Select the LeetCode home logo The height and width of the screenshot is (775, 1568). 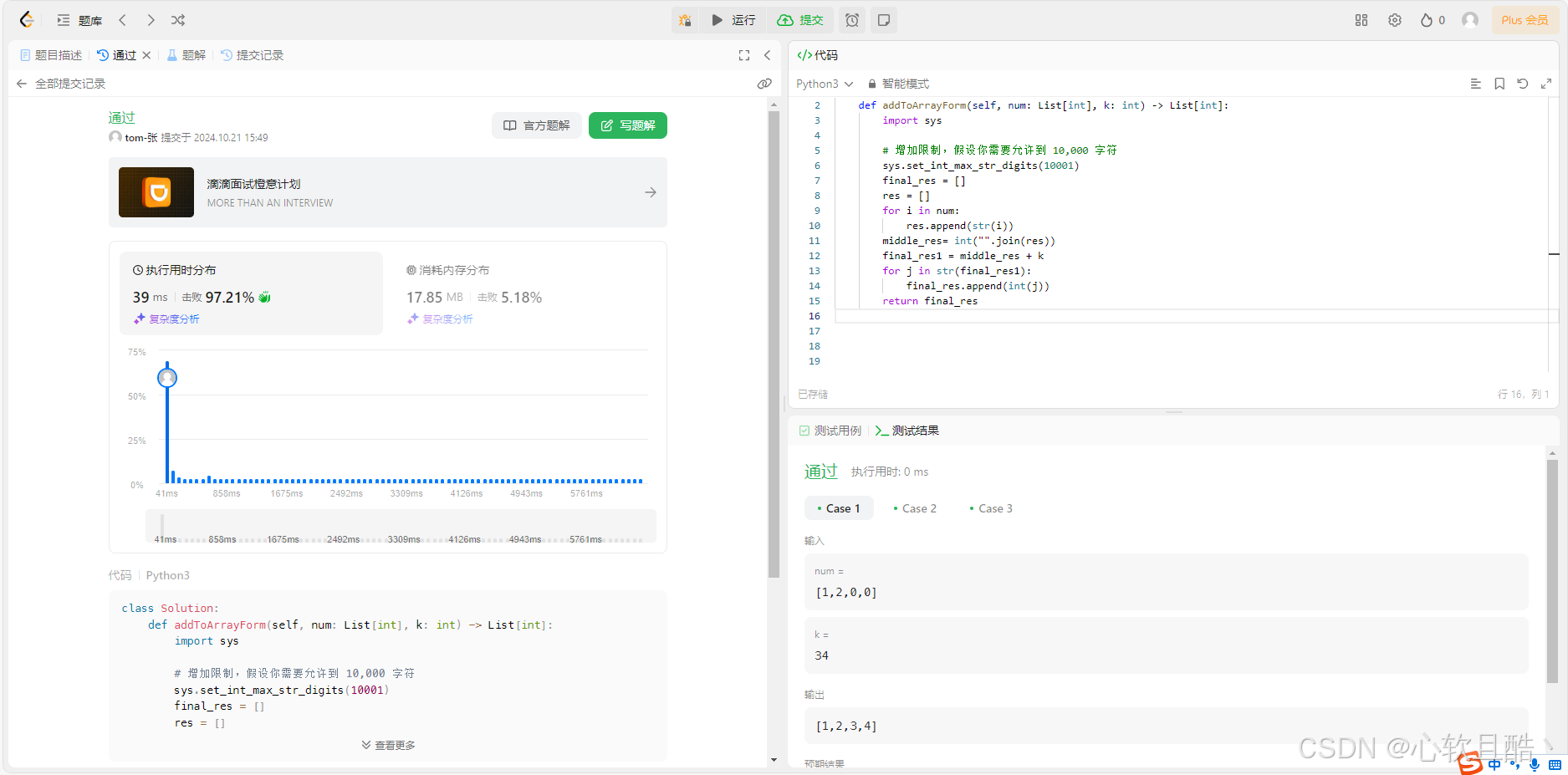click(26, 19)
